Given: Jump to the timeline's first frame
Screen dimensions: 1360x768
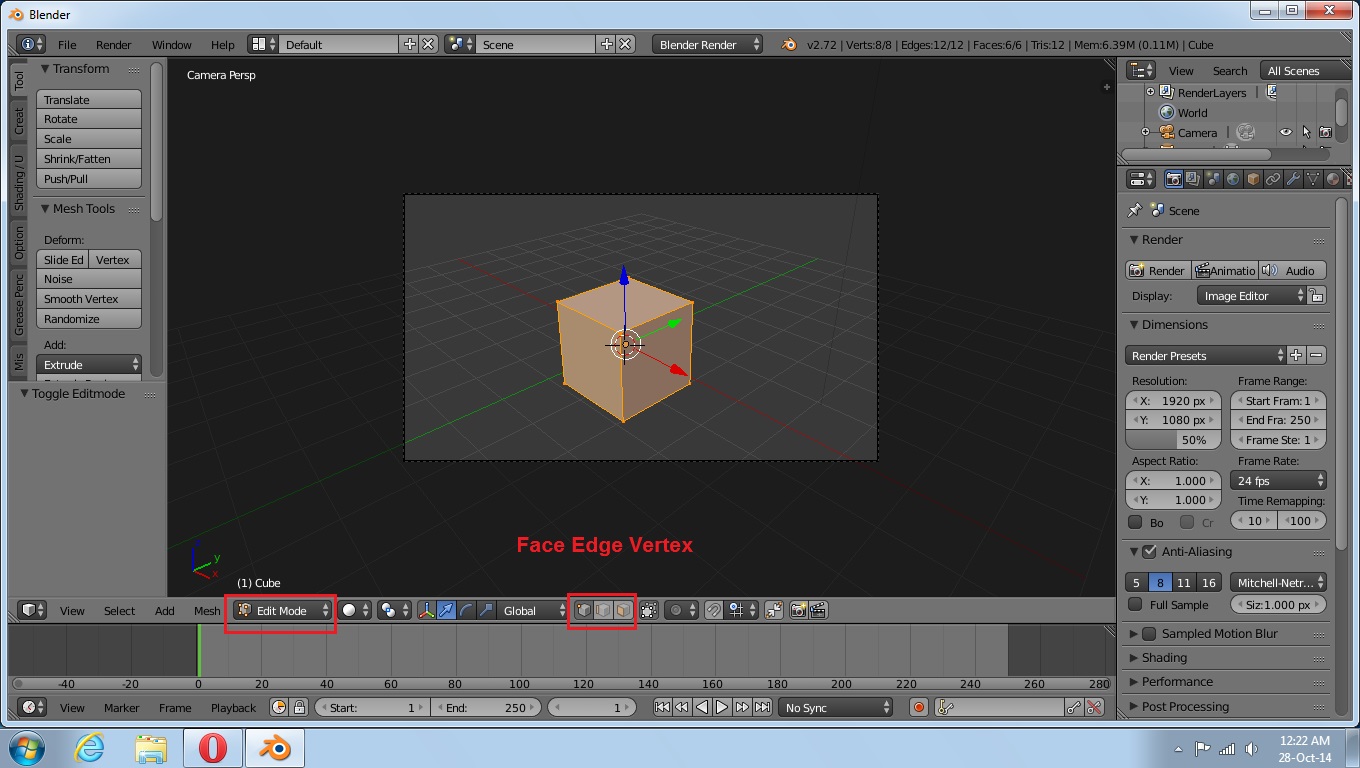Looking at the screenshot, I should click(662, 707).
